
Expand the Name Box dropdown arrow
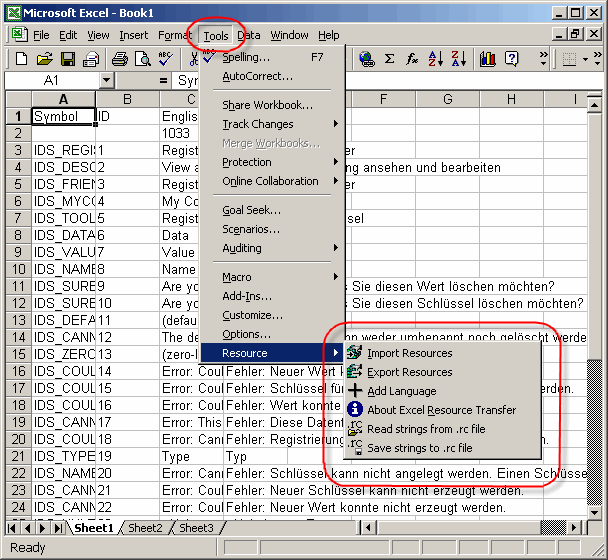click(x=107, y=80)
